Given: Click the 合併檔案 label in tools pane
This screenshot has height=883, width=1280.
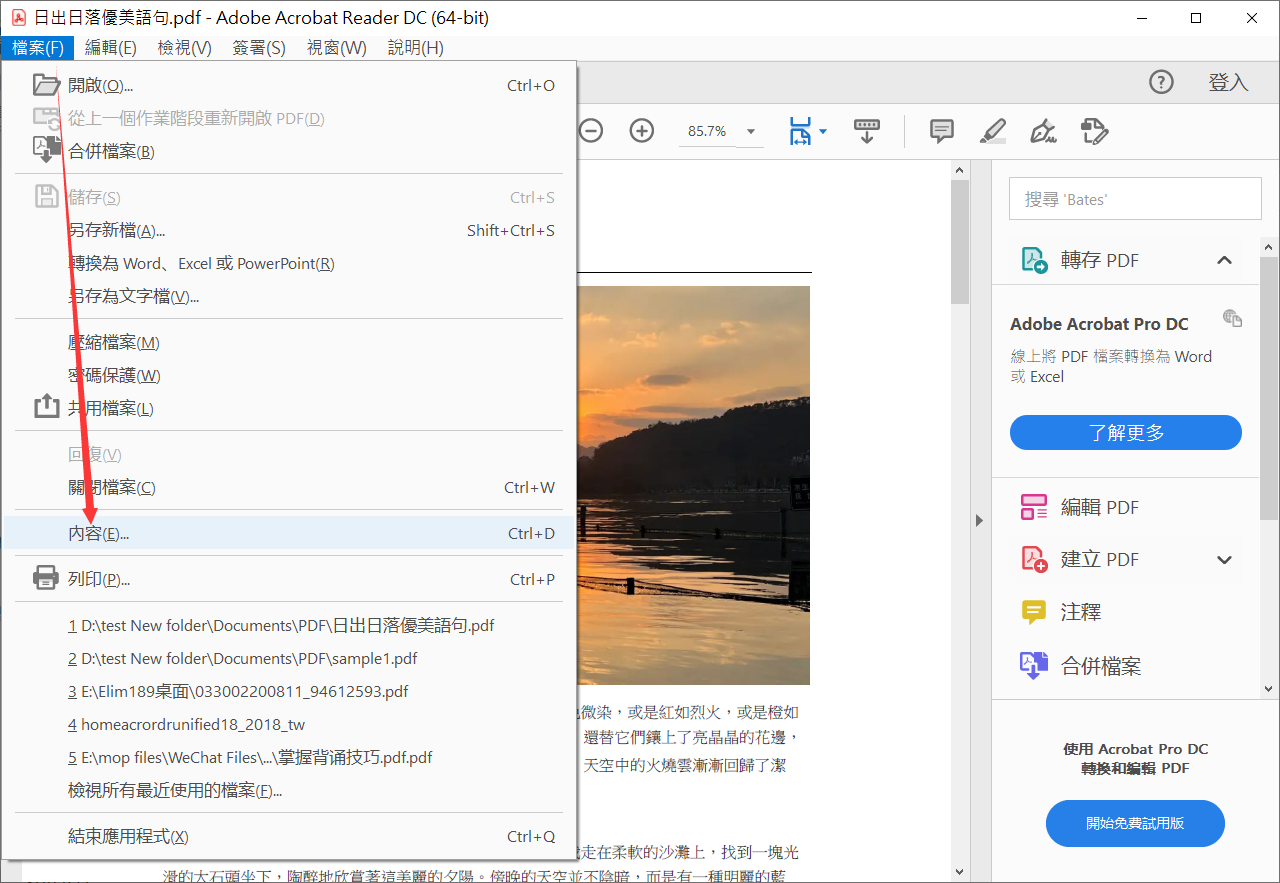Looking at the screenshot, I should 1101,666.
